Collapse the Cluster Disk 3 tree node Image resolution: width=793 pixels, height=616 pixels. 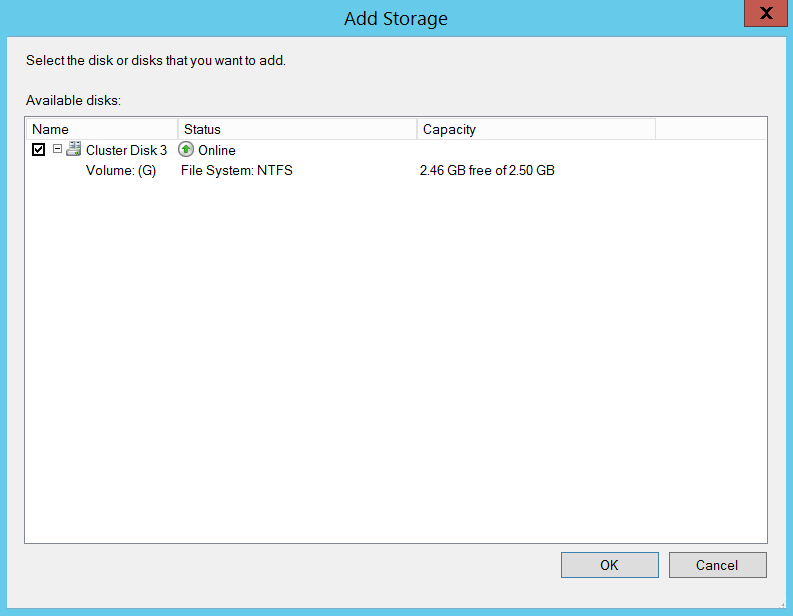[x=58, y=149]
